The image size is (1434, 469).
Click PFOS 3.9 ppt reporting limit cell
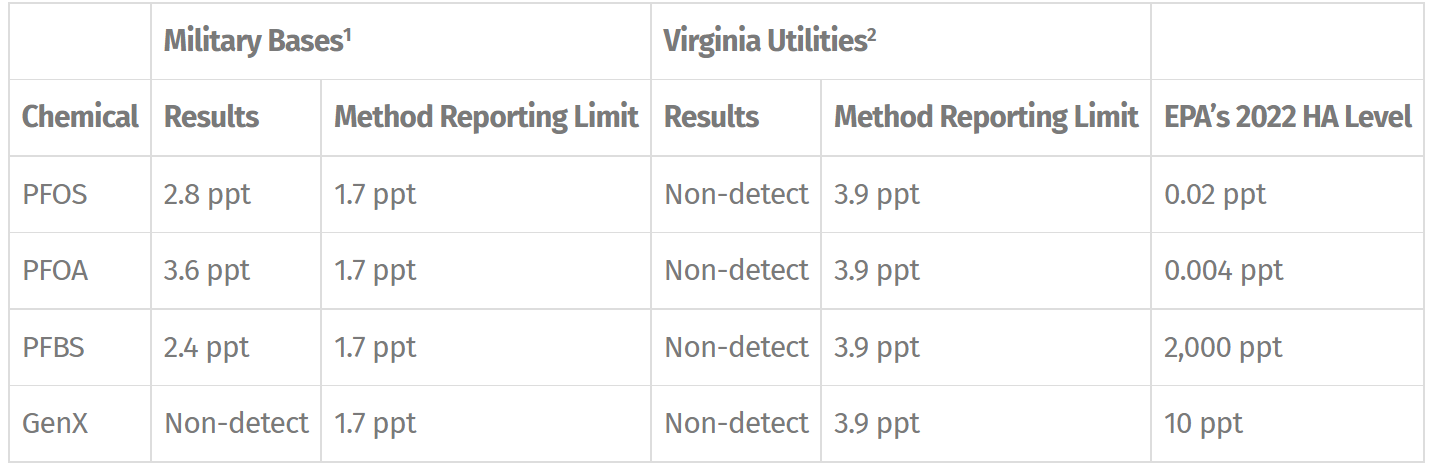click(x=985, y=194)
